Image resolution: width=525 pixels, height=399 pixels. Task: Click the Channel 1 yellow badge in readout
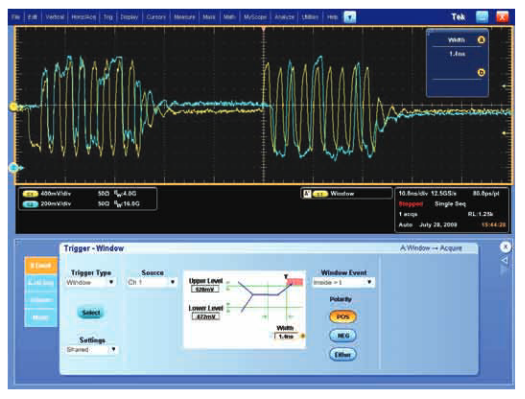tap(30, 194)
